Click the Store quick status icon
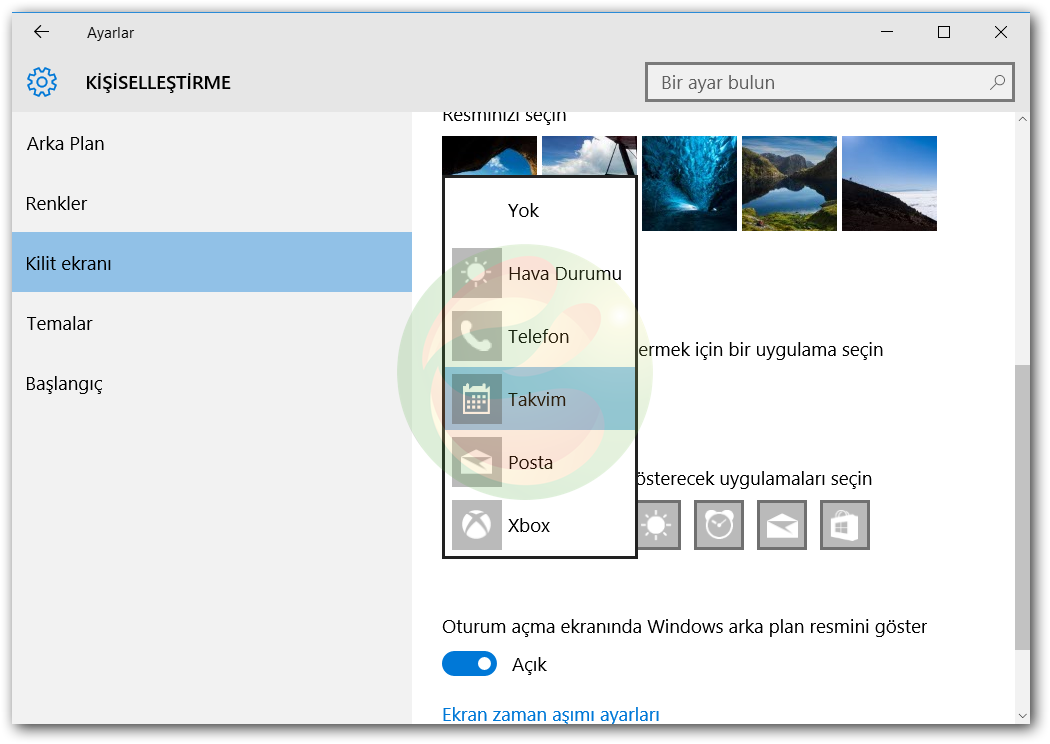The width and height of the screenshot is (1050, 744). [845, 525]
